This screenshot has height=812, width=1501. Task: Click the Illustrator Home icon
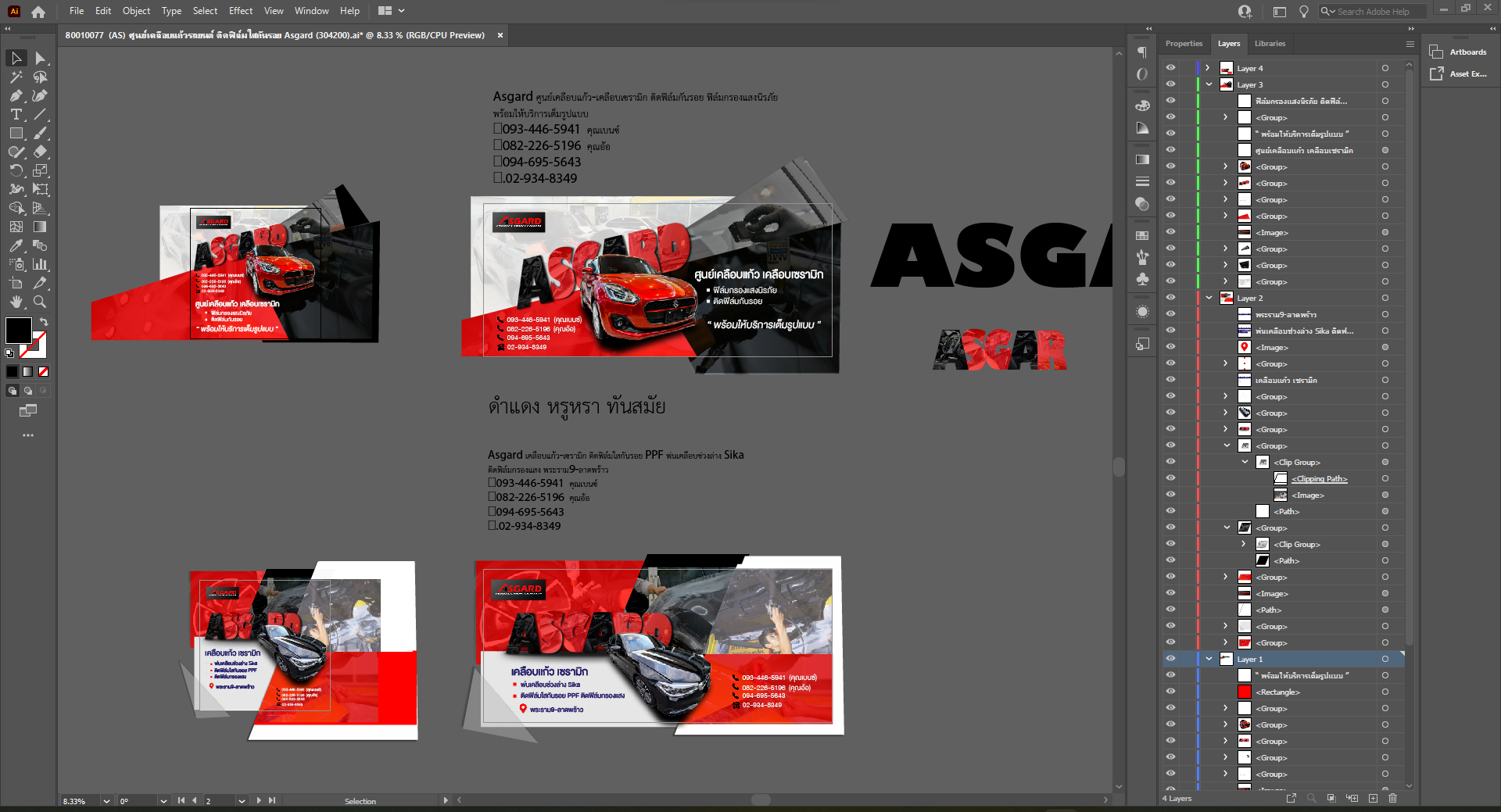click(x=38, y=11)
